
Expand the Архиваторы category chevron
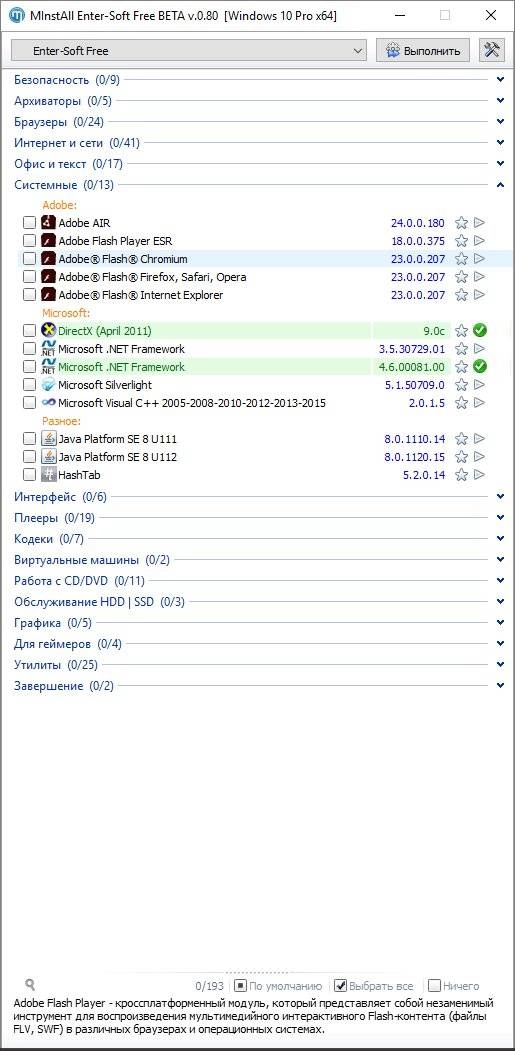500,101
